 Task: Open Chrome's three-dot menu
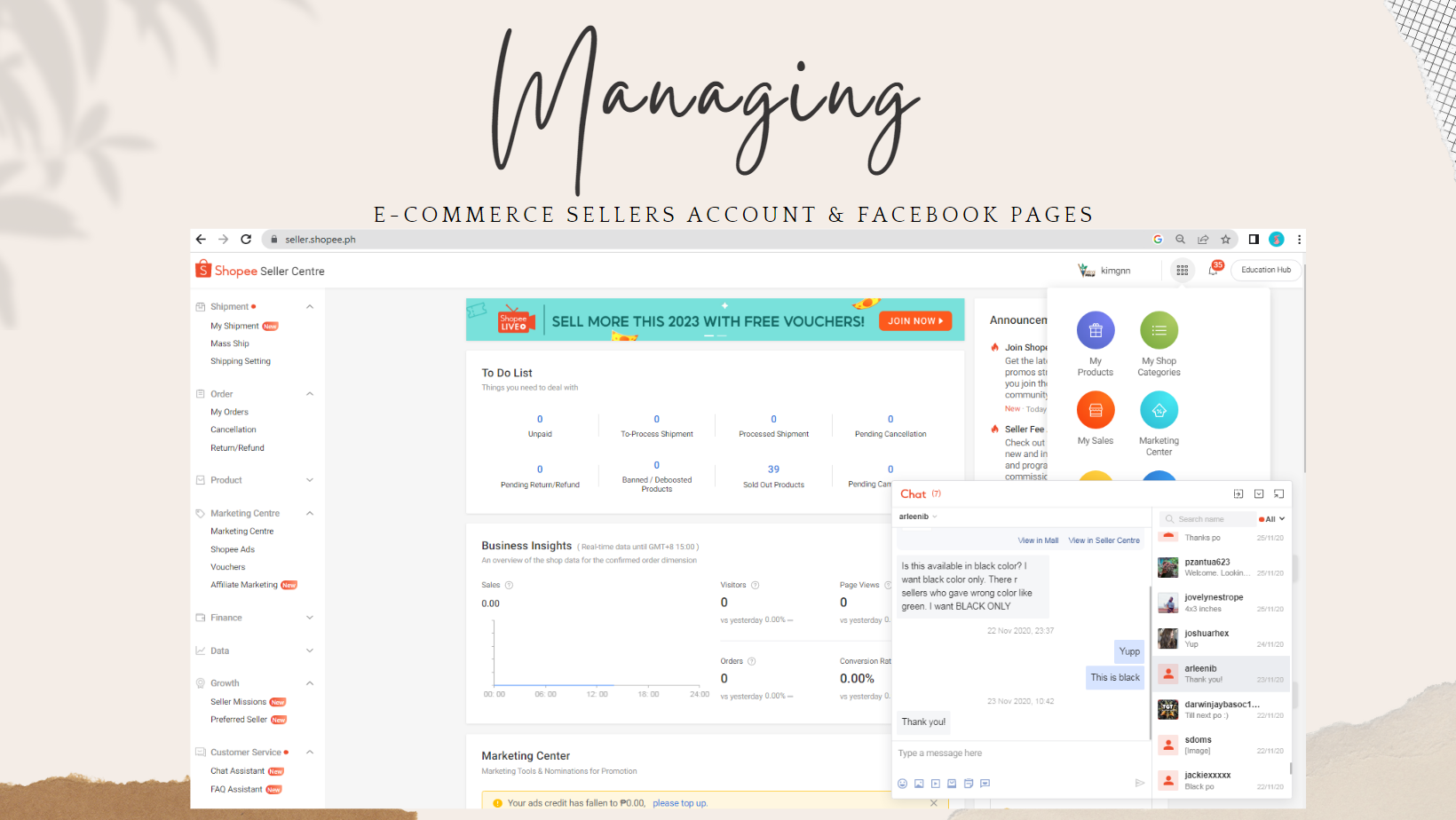1299,240
